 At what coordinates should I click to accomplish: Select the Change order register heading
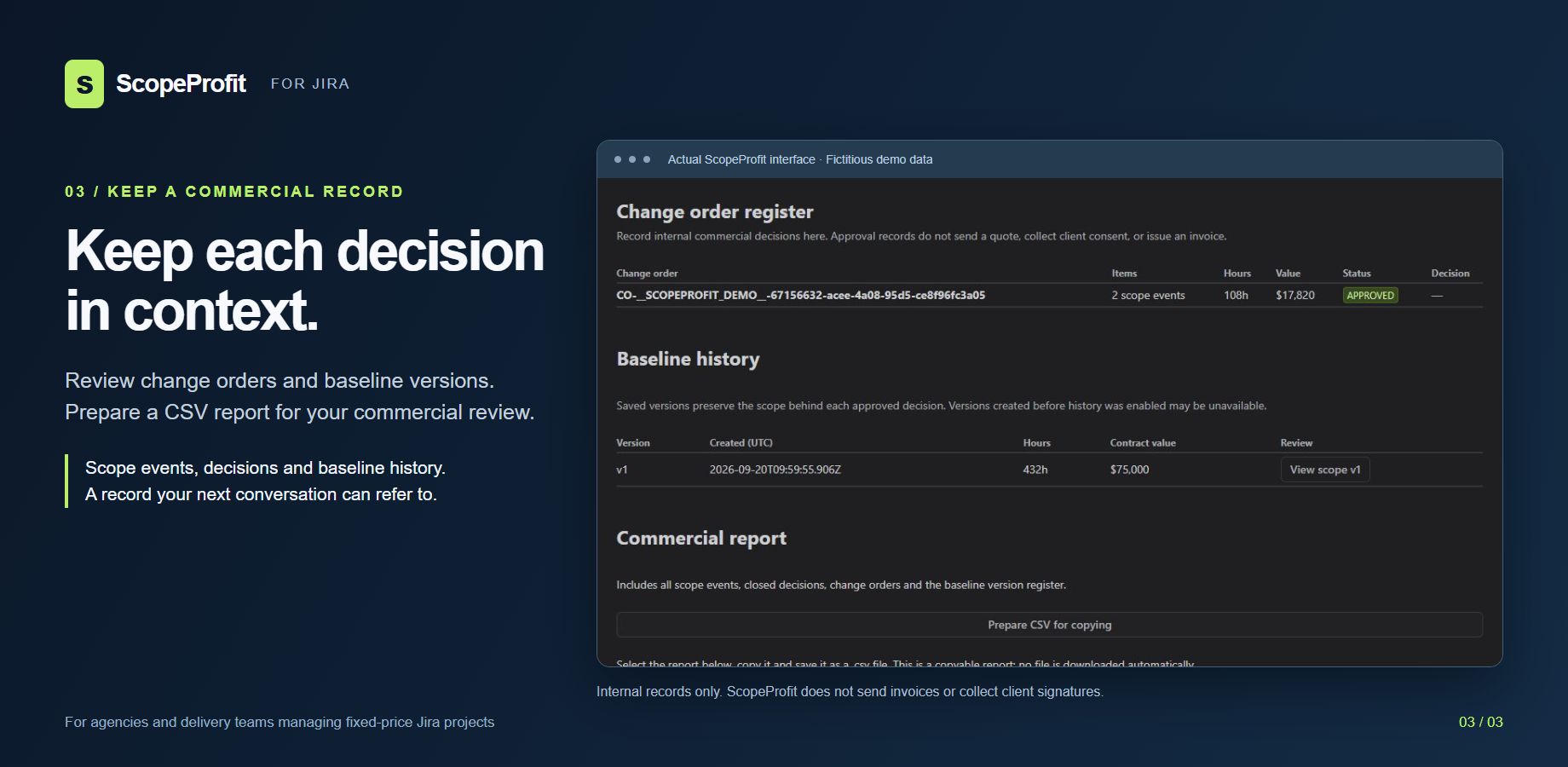[715, 211]
